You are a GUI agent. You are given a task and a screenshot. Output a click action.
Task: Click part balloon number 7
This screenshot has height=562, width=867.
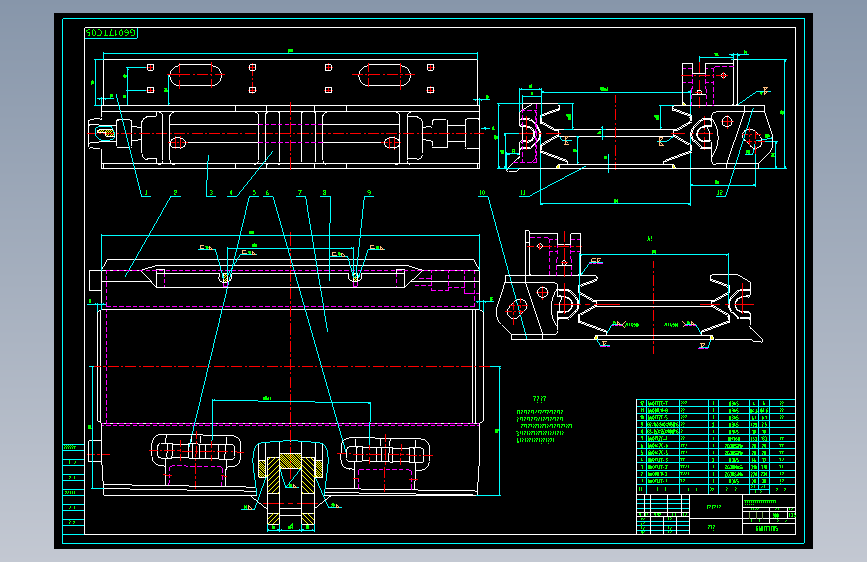[x=300, y=193]
